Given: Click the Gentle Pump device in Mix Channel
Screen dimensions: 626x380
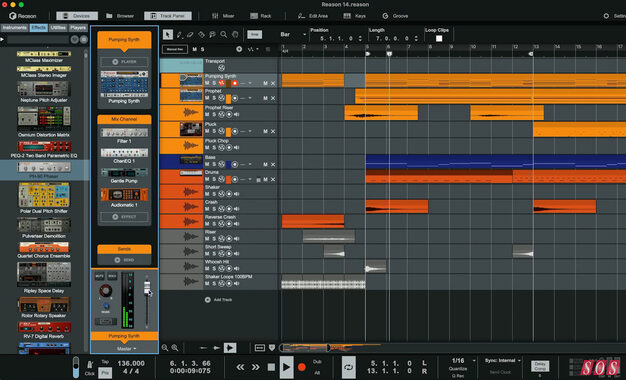Looking at the screenshot, I should 124,175.
